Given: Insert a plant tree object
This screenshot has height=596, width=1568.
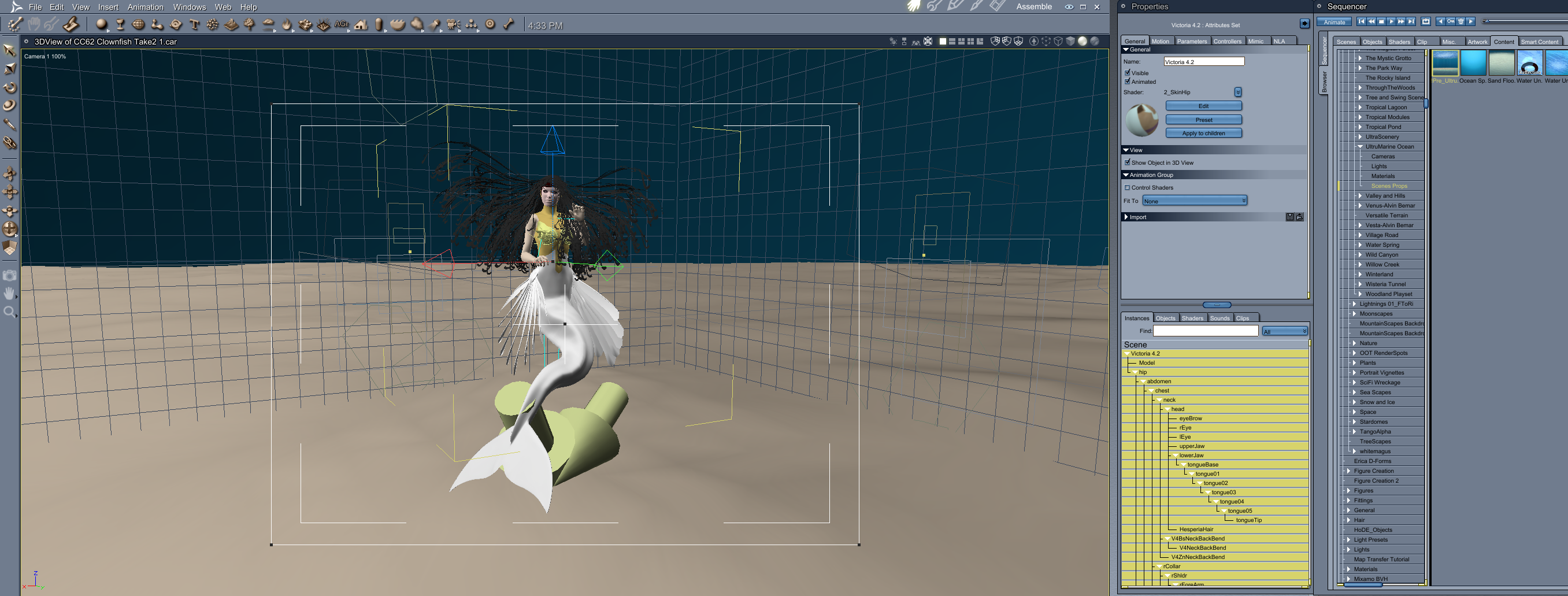Looking at the screenshot, I should point(250,24).
